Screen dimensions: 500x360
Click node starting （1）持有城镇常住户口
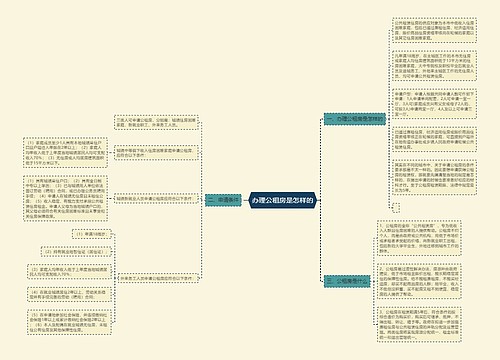click(x=65, y=198)
